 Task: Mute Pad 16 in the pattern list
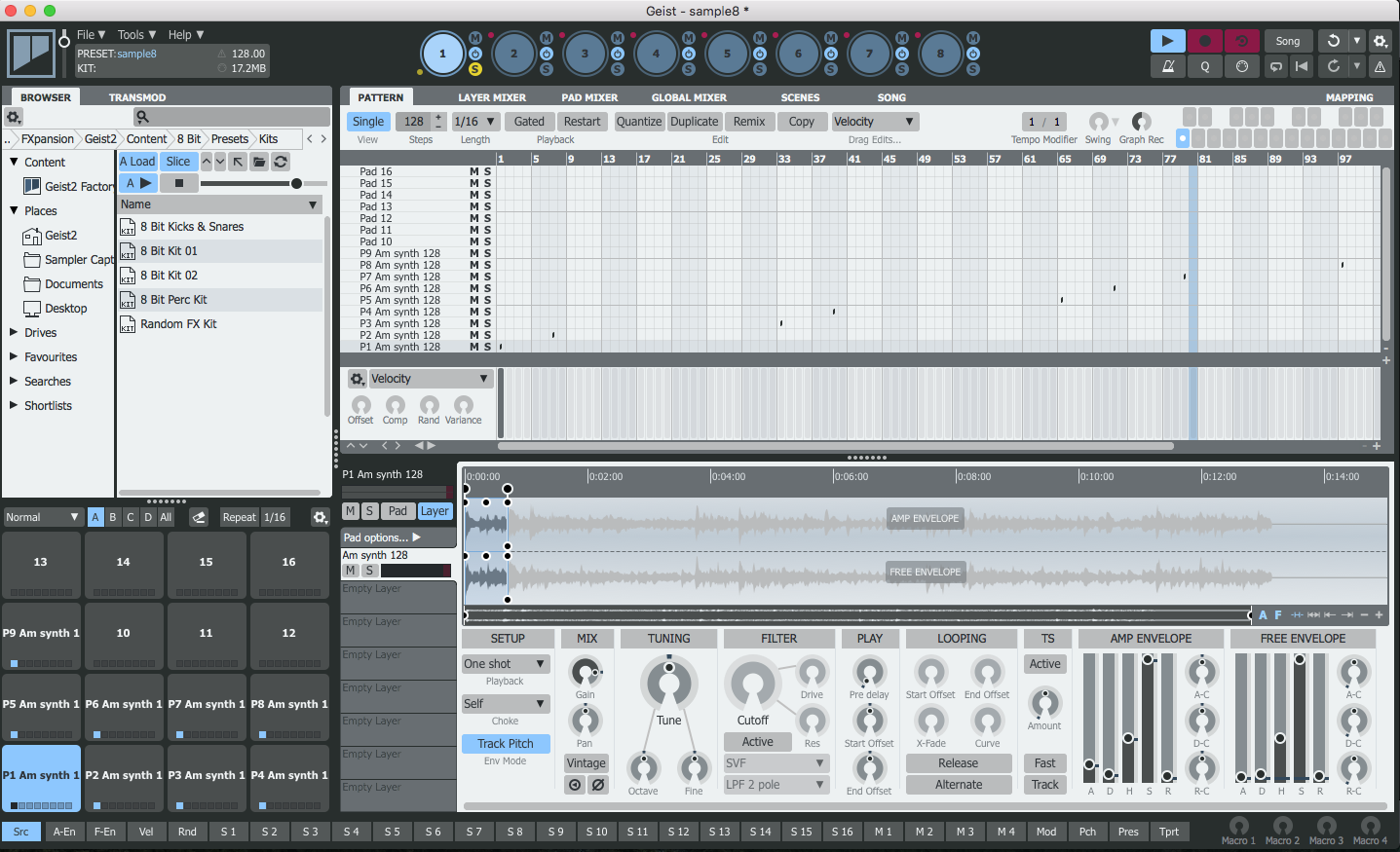[x=474, y=171]
